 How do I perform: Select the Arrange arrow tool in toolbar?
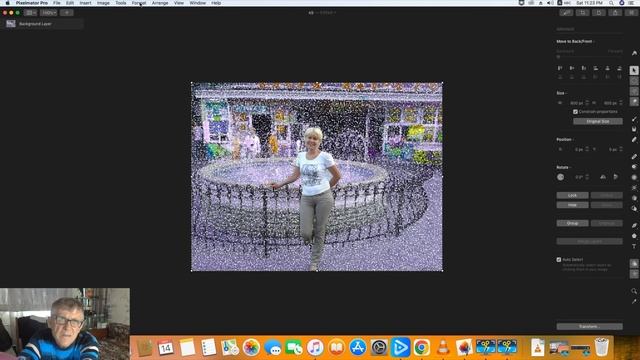pos(634,70)
